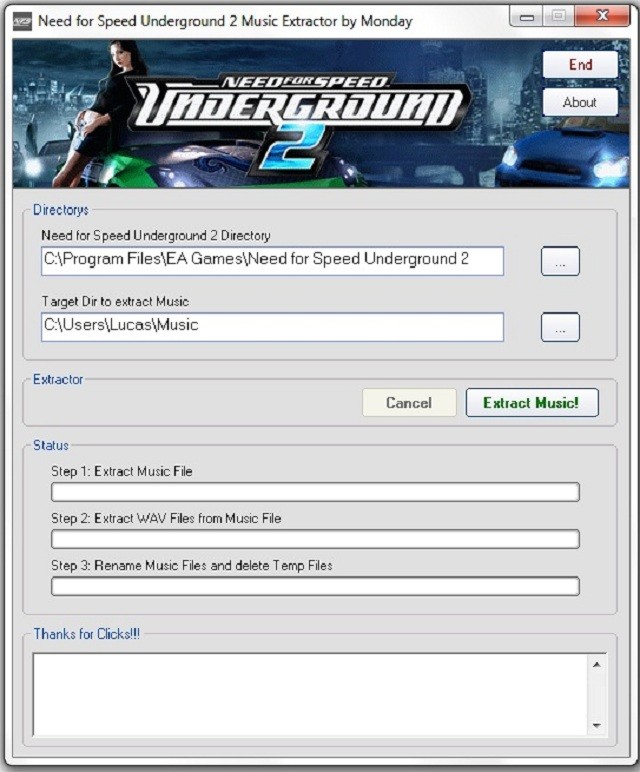Viewport: 640px width, 772px height.
Task: Open the About dialog
Action: click(580, 102)
